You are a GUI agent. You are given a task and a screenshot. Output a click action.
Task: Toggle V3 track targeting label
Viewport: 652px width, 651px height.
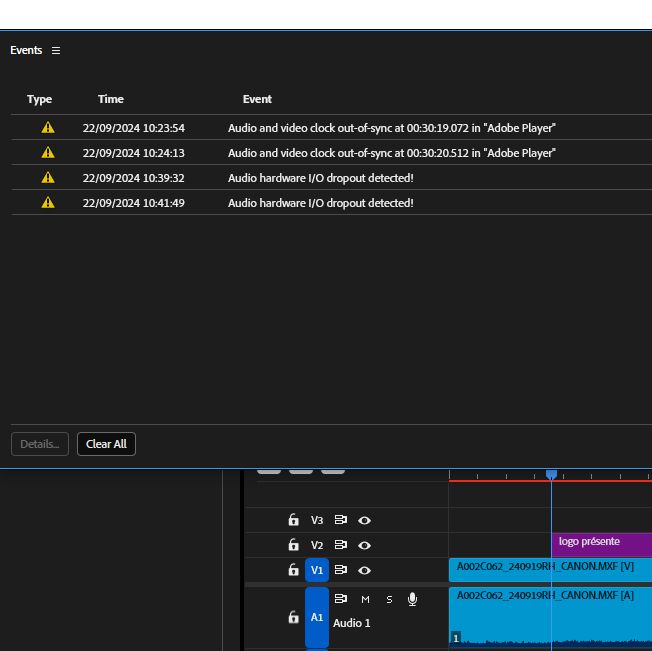[x=317, y=520]
